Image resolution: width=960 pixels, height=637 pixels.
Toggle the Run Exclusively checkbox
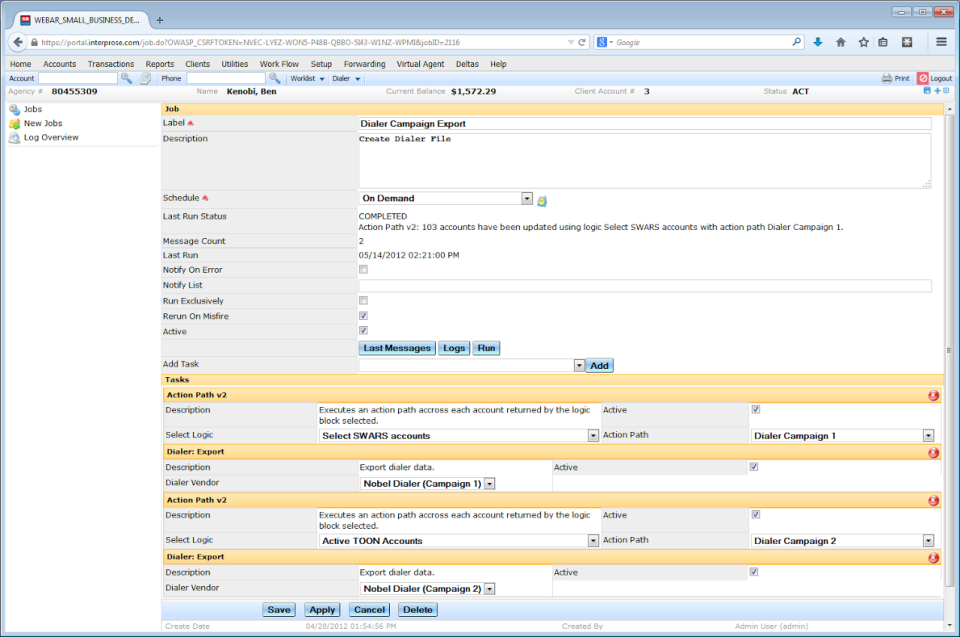(363, 300)
